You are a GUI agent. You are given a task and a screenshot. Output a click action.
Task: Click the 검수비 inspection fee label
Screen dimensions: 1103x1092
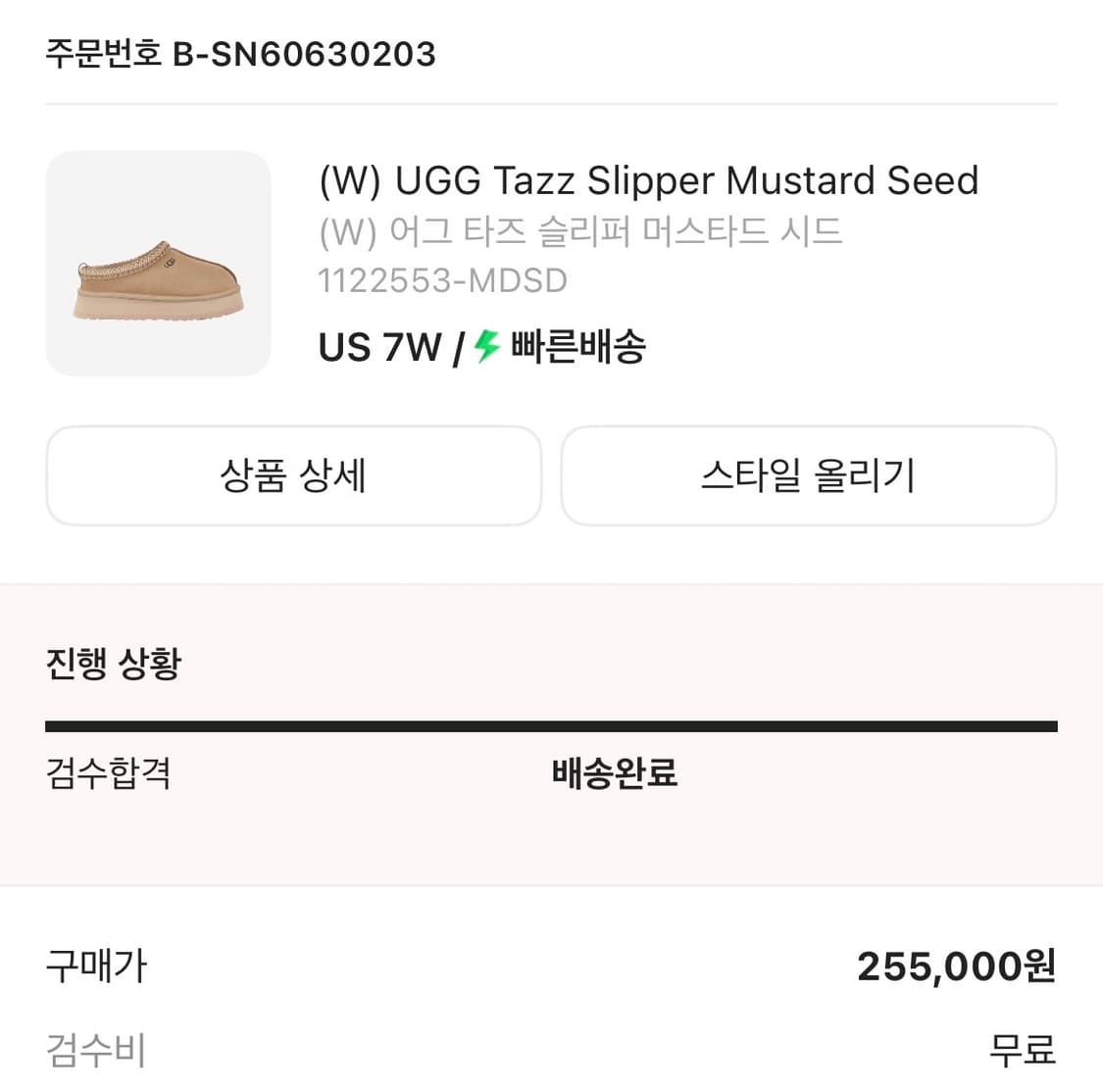95,1051
